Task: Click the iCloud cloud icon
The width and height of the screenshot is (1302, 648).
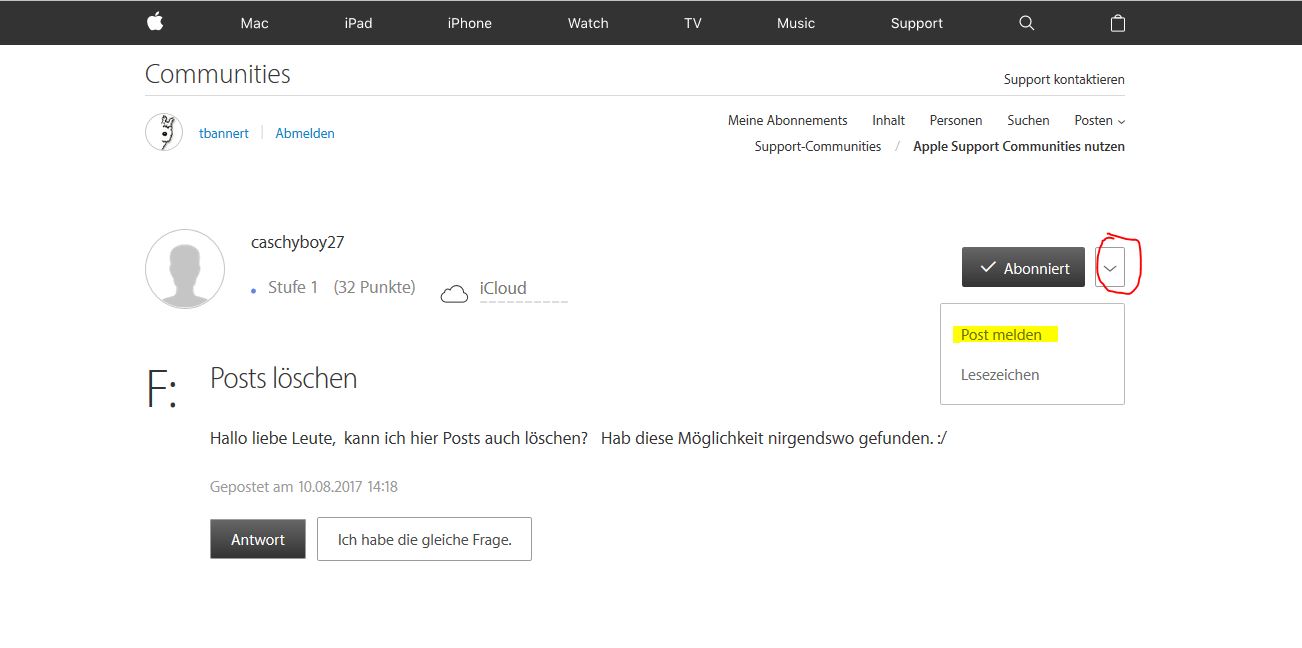Action: click(455, 293)
